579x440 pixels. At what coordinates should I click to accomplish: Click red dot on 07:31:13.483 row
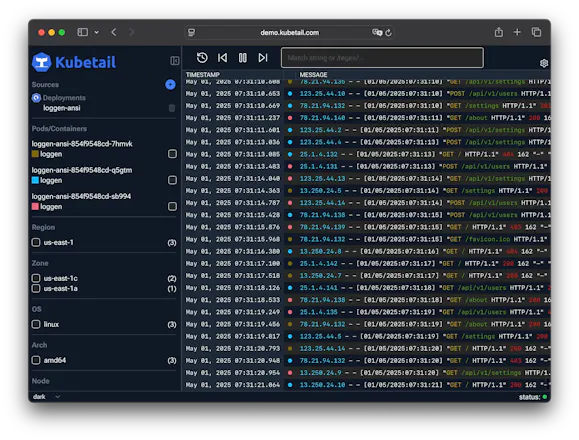point(290,166)
